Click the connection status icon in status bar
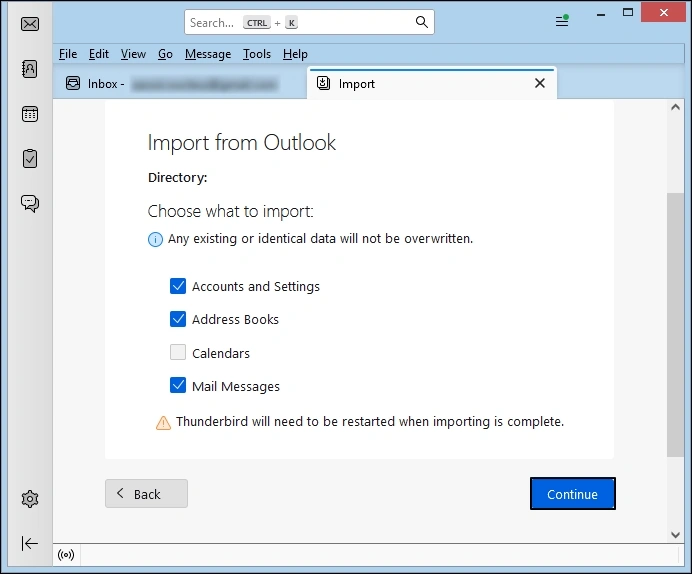The image size is (692, 574). (66, 555)
